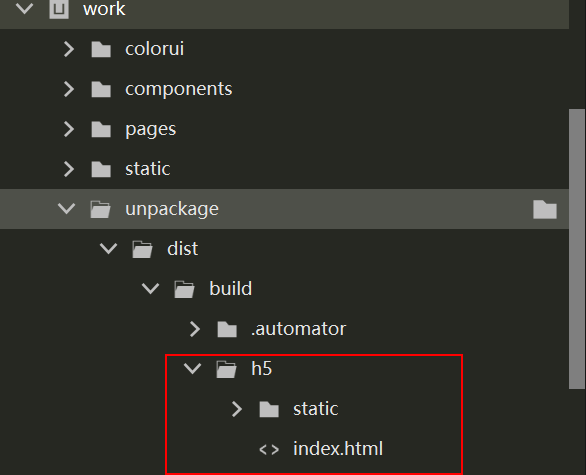Click the vertical scrollbar thumb
Image resolution: width=586 pixels, height=475 pixels.
577,249
